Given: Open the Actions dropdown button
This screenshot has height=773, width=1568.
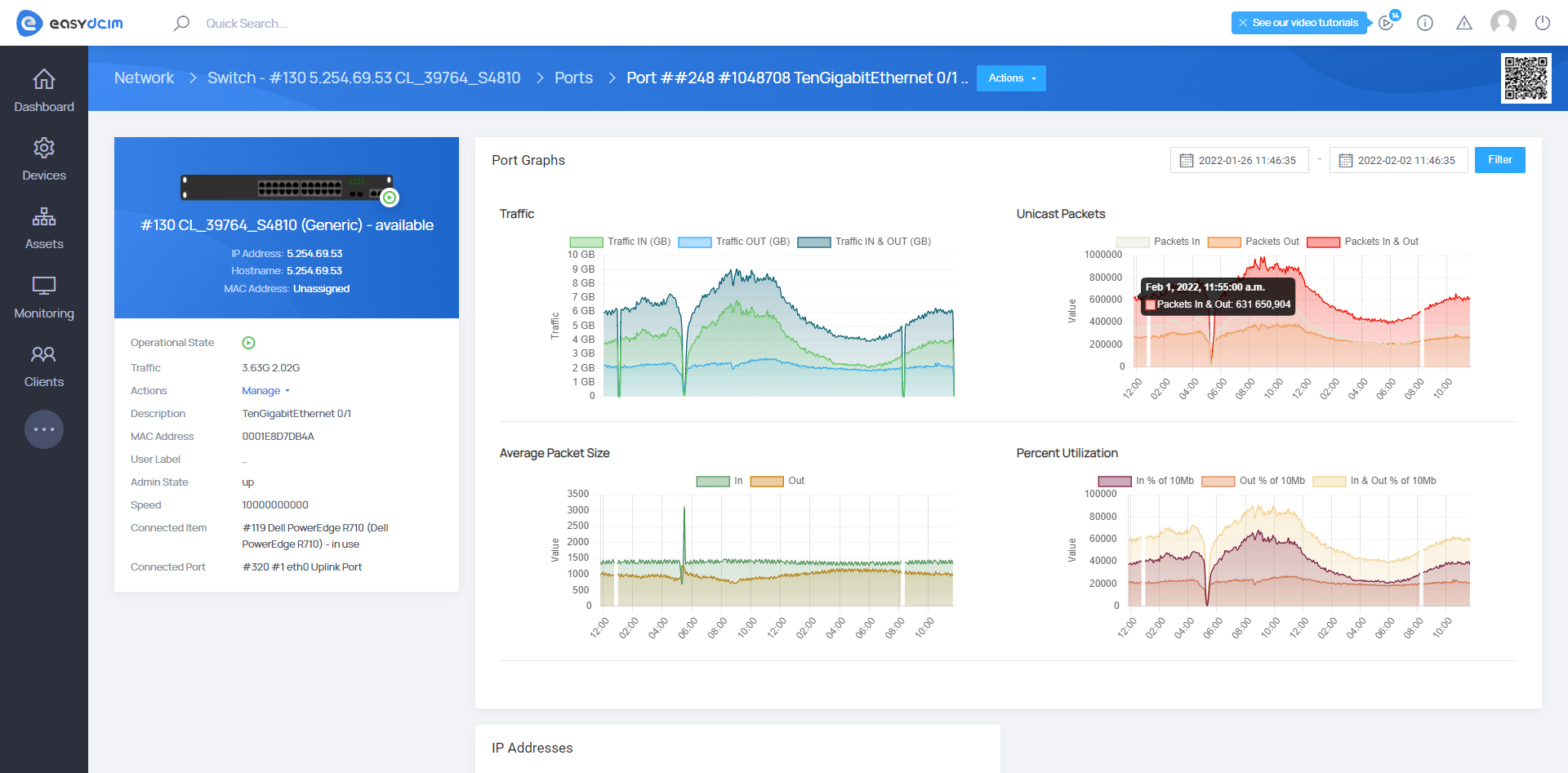Looking at the screenshot, I should (x=1011, y=78).
